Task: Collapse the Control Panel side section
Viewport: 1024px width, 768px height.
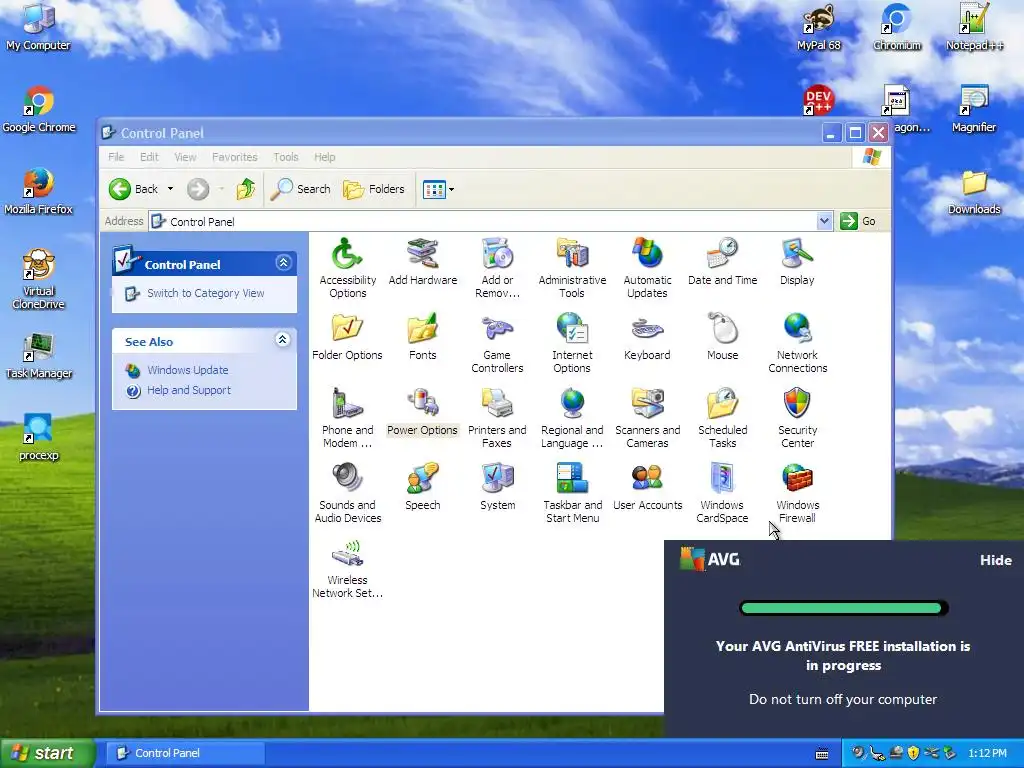Action: tap(283, 263)
